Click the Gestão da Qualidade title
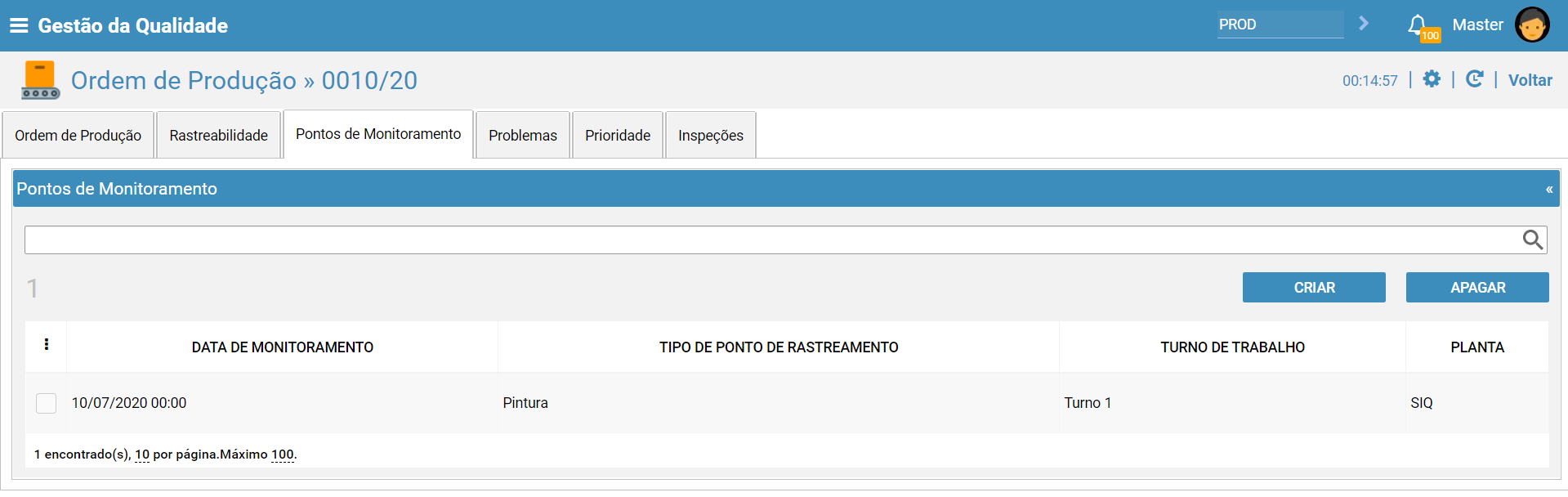This screenshot has width=1568, height=497. pyautogui.click(x=133, y=26)
